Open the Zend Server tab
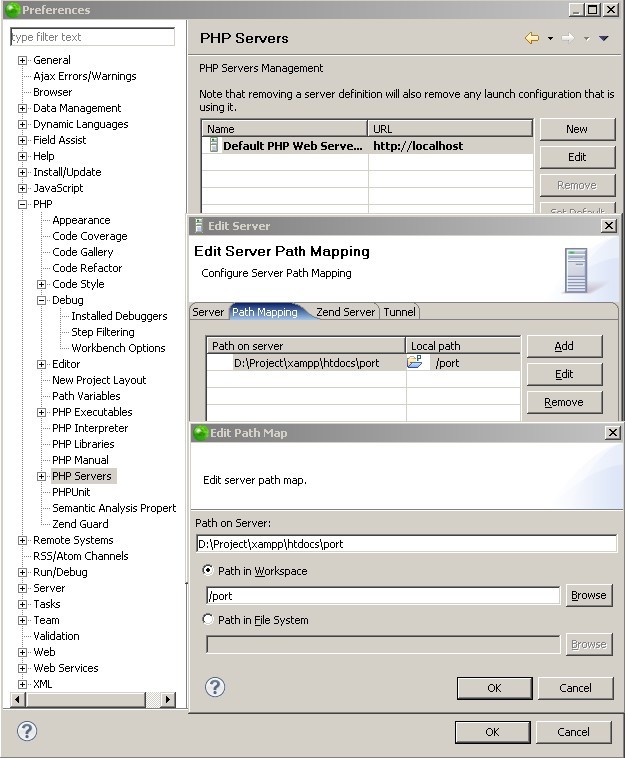This screenshot has width=625, height=758. pos(346,312)
